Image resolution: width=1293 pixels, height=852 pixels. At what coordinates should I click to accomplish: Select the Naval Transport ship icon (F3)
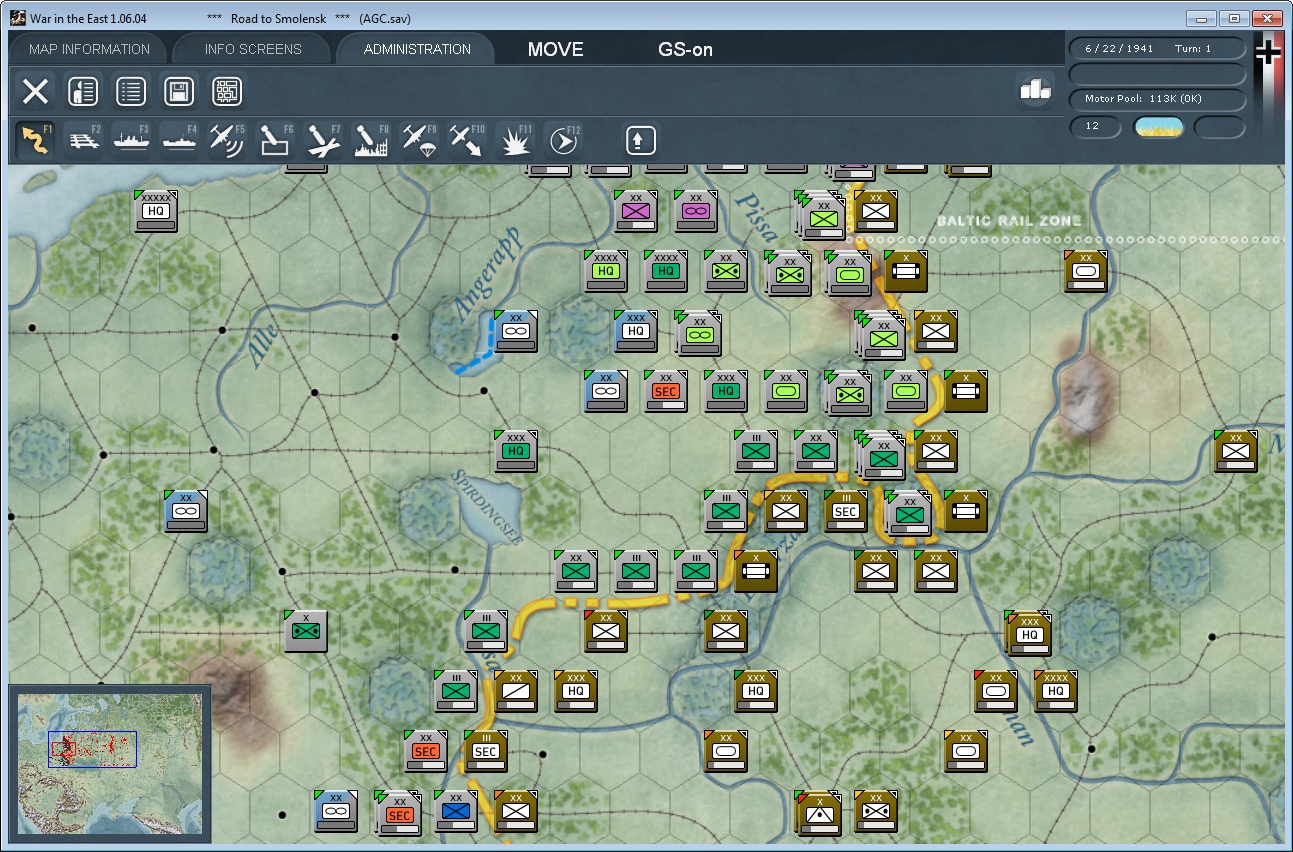click(131, 140)
